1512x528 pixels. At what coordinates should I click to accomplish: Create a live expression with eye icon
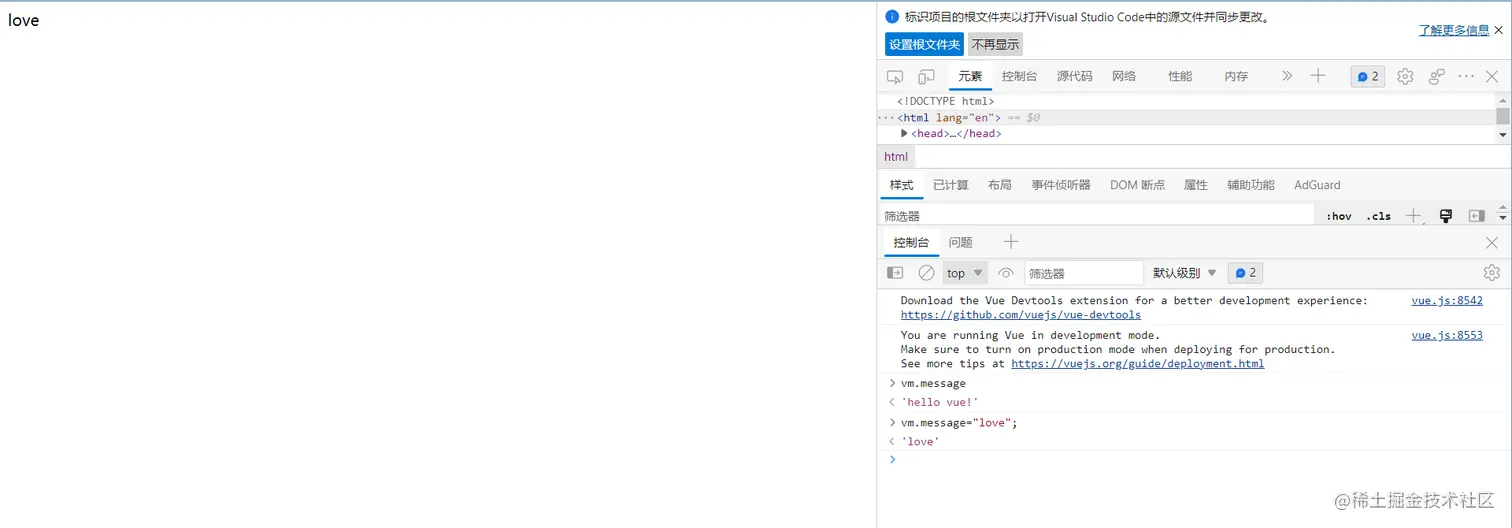click(1006, 273)
